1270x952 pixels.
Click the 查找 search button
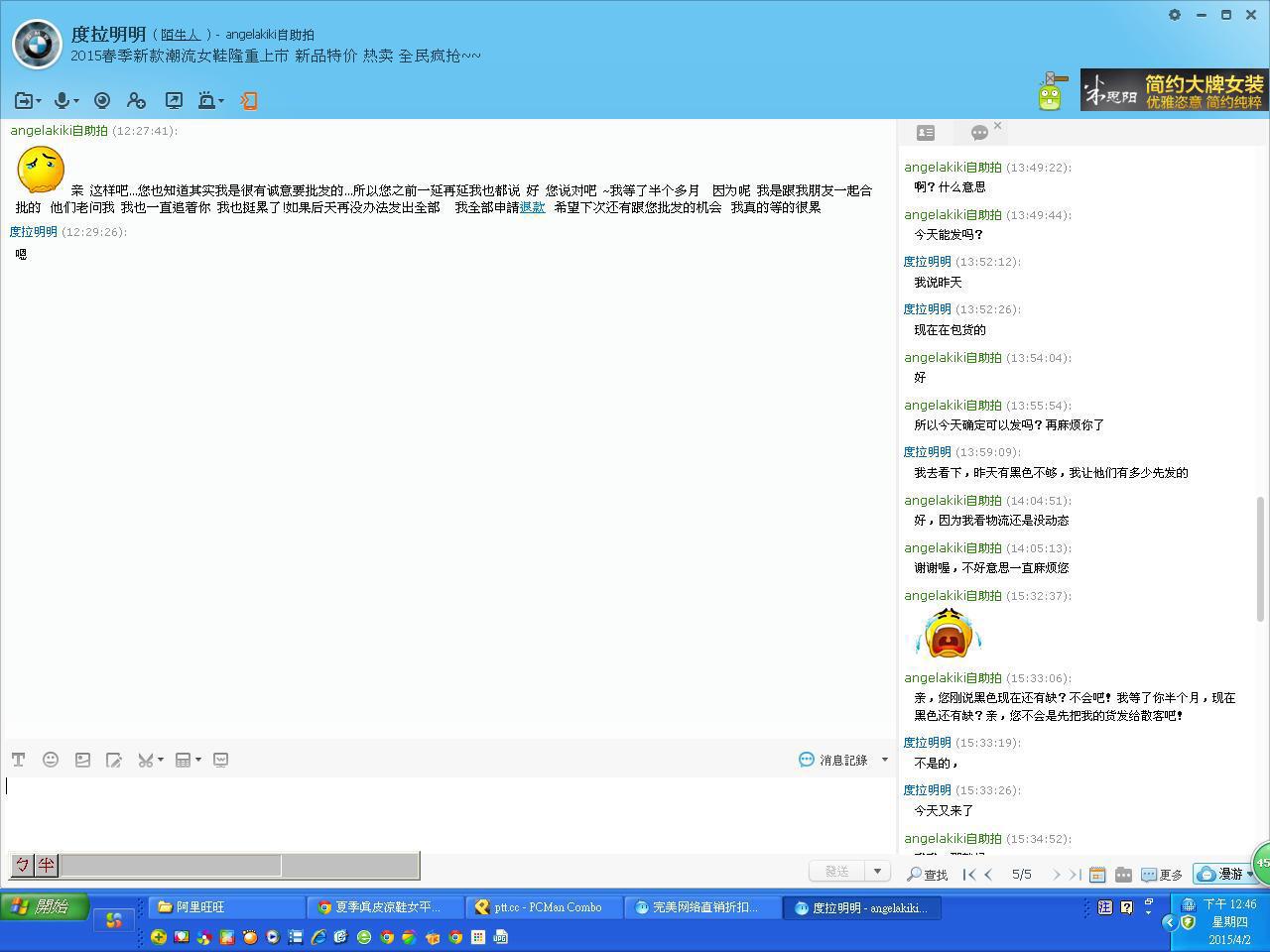point(927,874)
